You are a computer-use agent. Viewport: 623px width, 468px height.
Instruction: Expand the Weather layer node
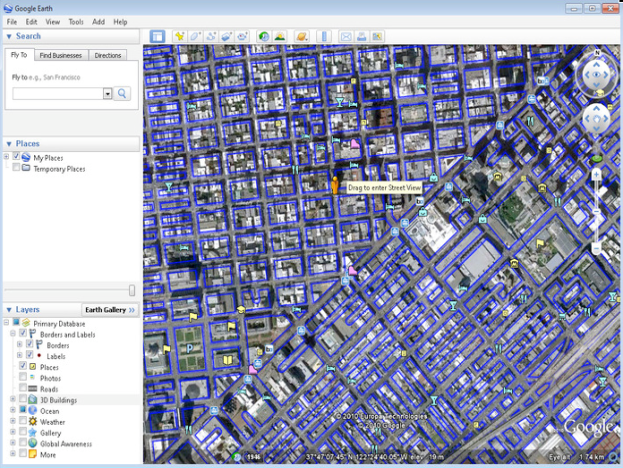coord(13,421)
